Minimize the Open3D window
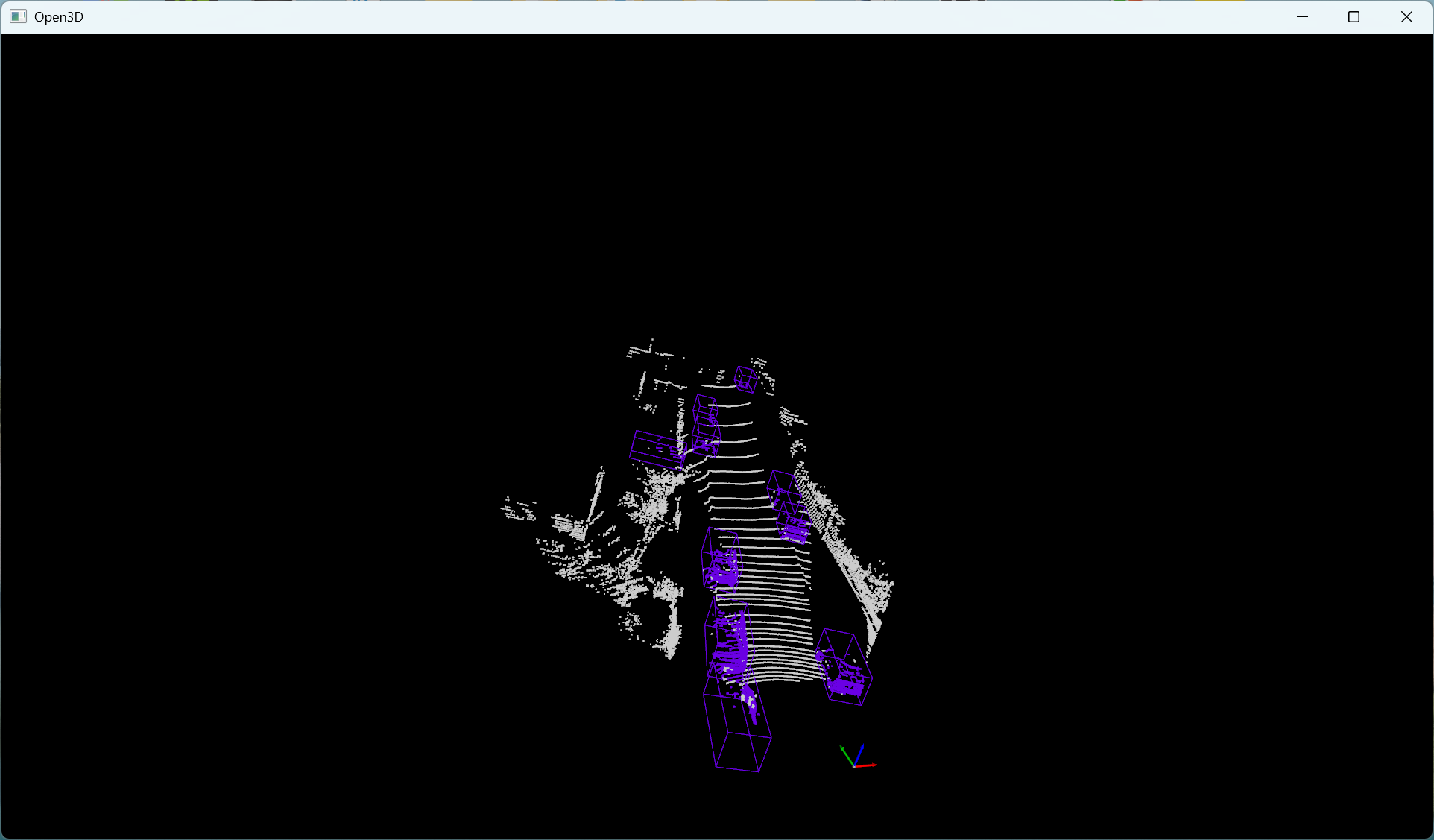 tap(1303, 16)
